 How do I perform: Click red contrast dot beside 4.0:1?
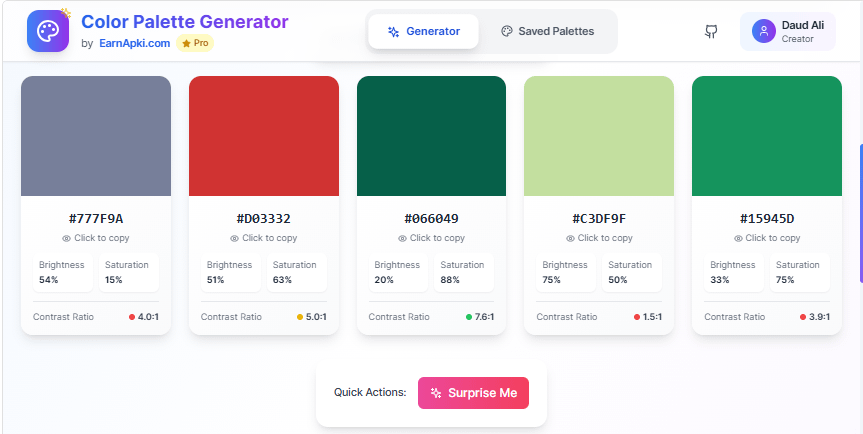pos(132,317)
